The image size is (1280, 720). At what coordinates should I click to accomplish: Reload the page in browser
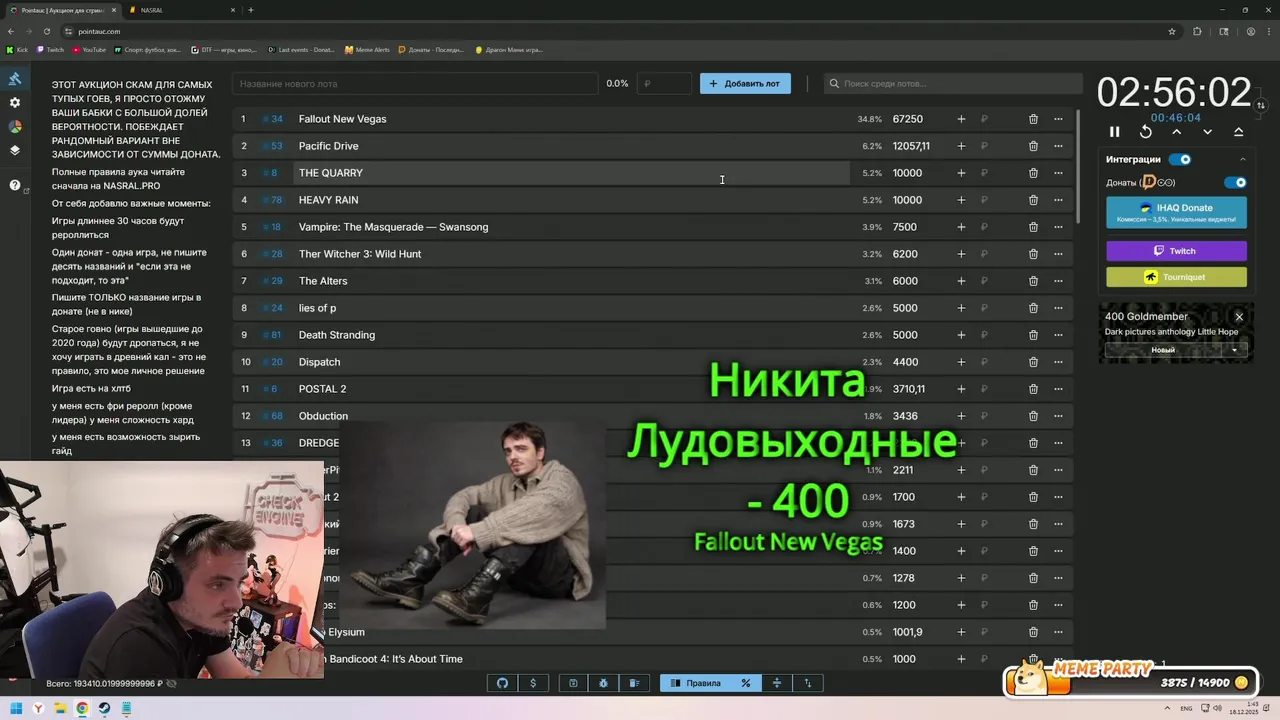45,31
